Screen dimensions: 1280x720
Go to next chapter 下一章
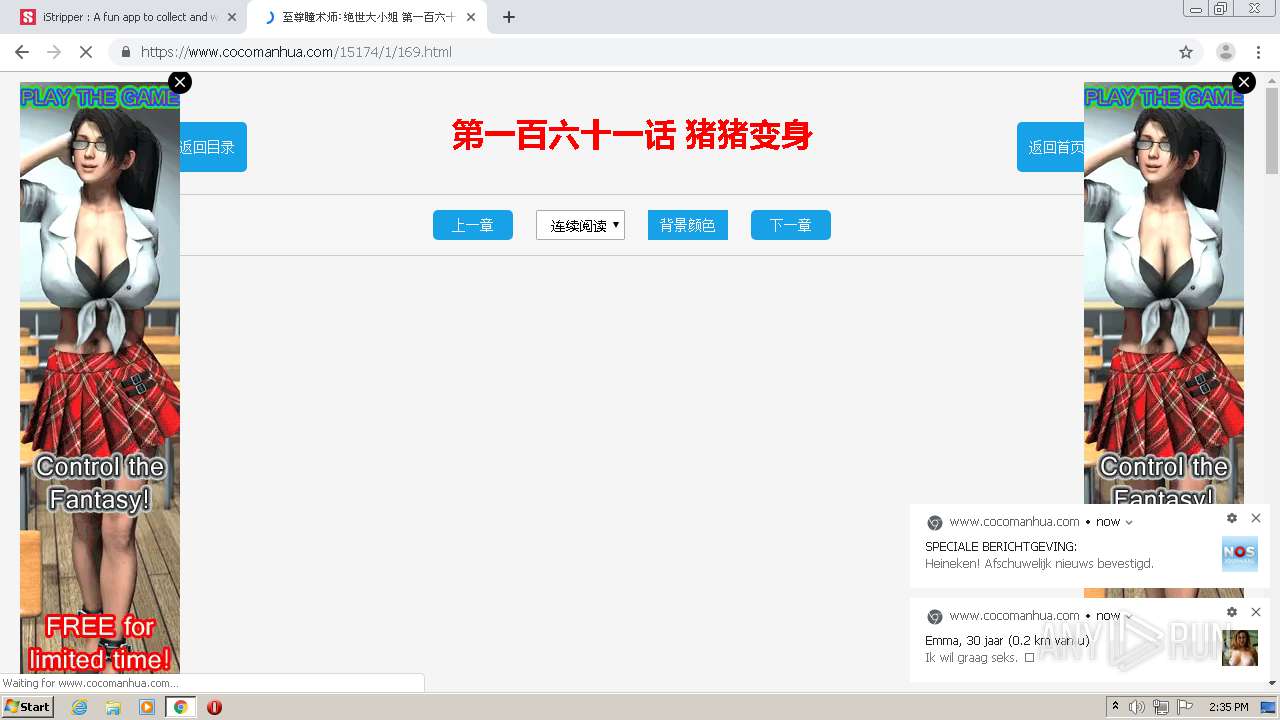(x=791, y=225)
